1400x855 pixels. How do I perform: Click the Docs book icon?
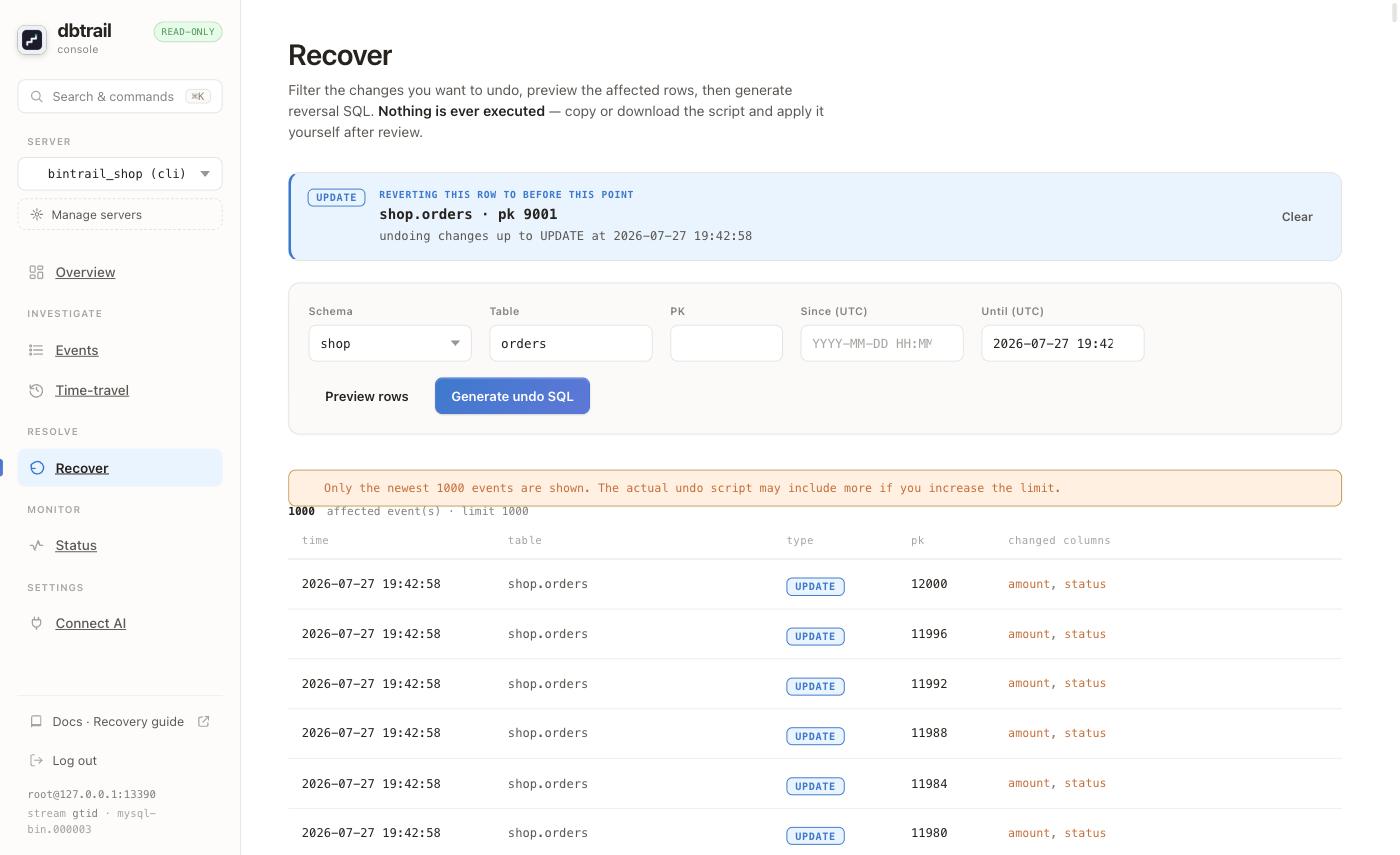(x=36, y=721)
